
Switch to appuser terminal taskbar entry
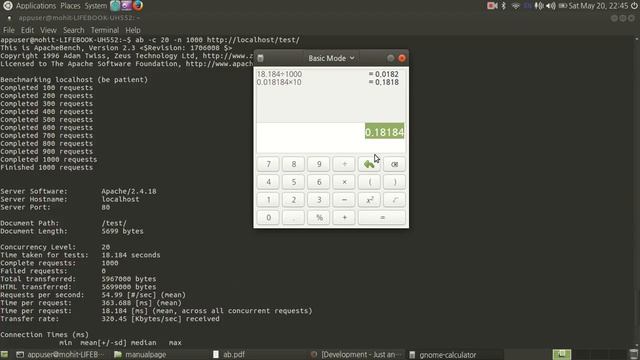point(60,355)
